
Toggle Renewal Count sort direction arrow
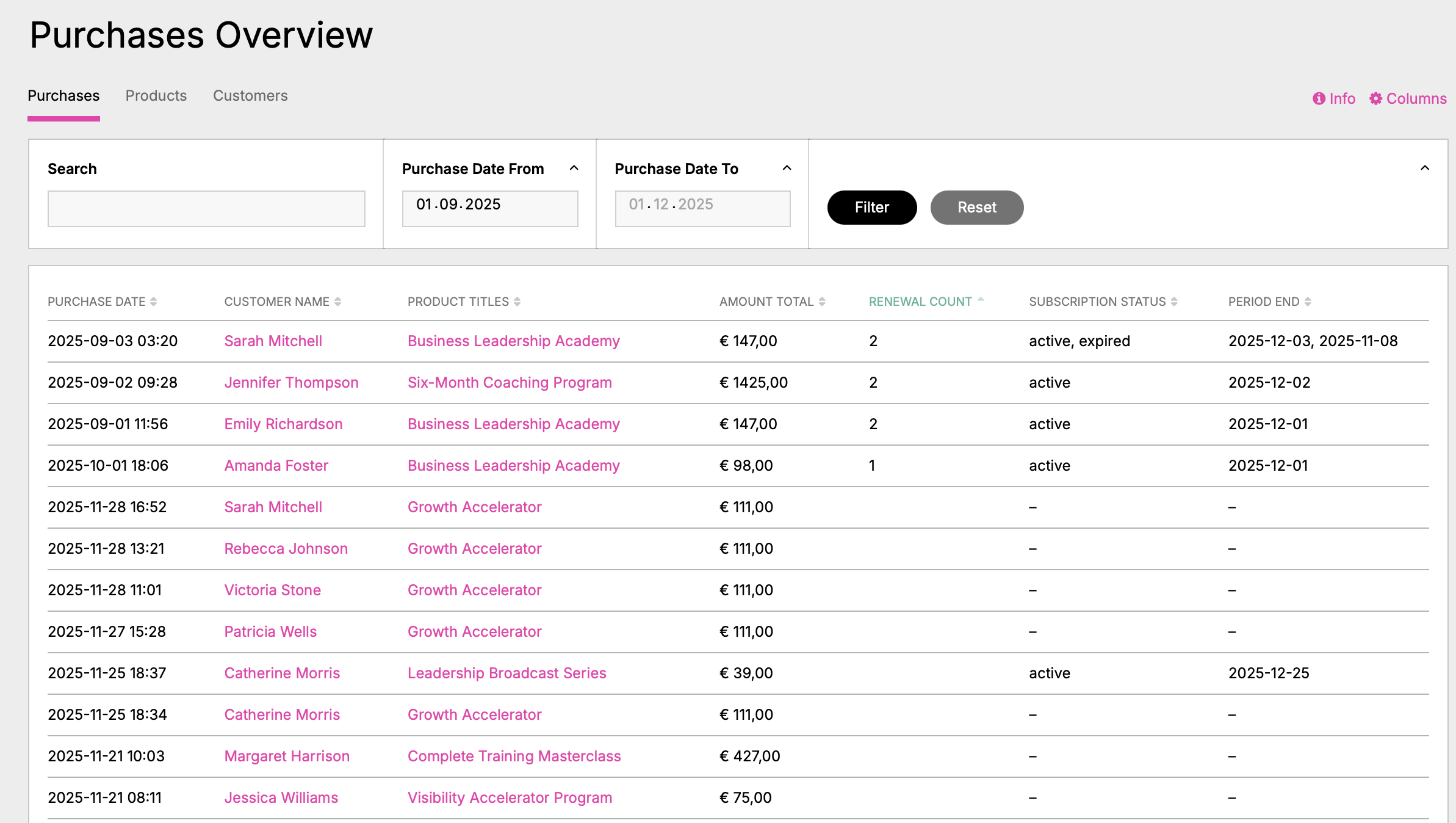coord(981,300)
